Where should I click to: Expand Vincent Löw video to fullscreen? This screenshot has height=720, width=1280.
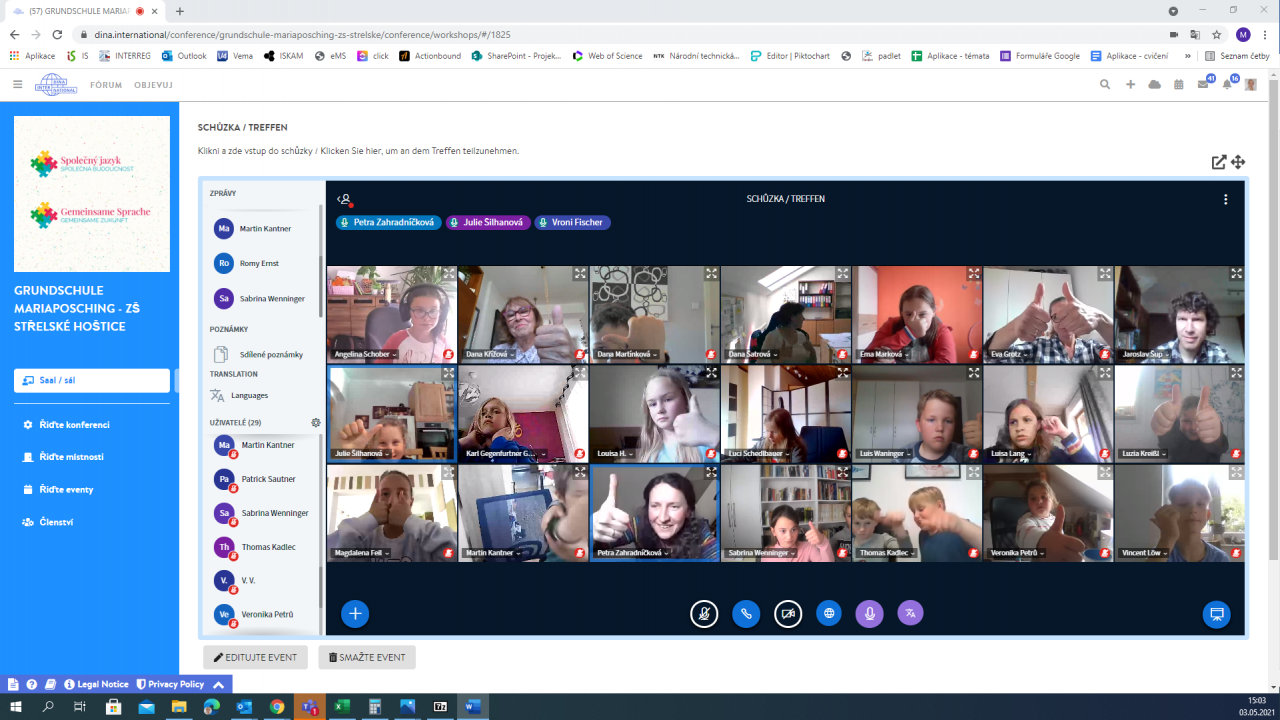point(1237,472)
